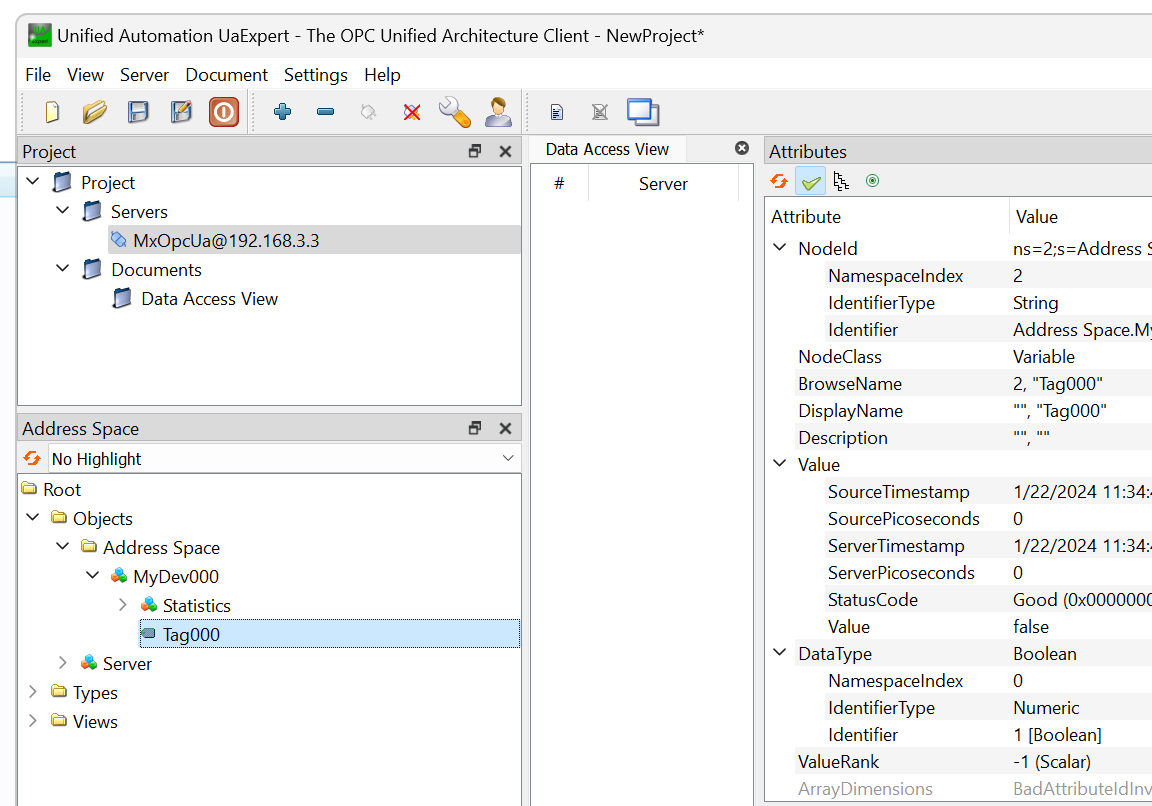Collapse the Documents folder in Project tree
Image resolution: width=1152 pixels, height=806 pixels.
pos(62,268)
